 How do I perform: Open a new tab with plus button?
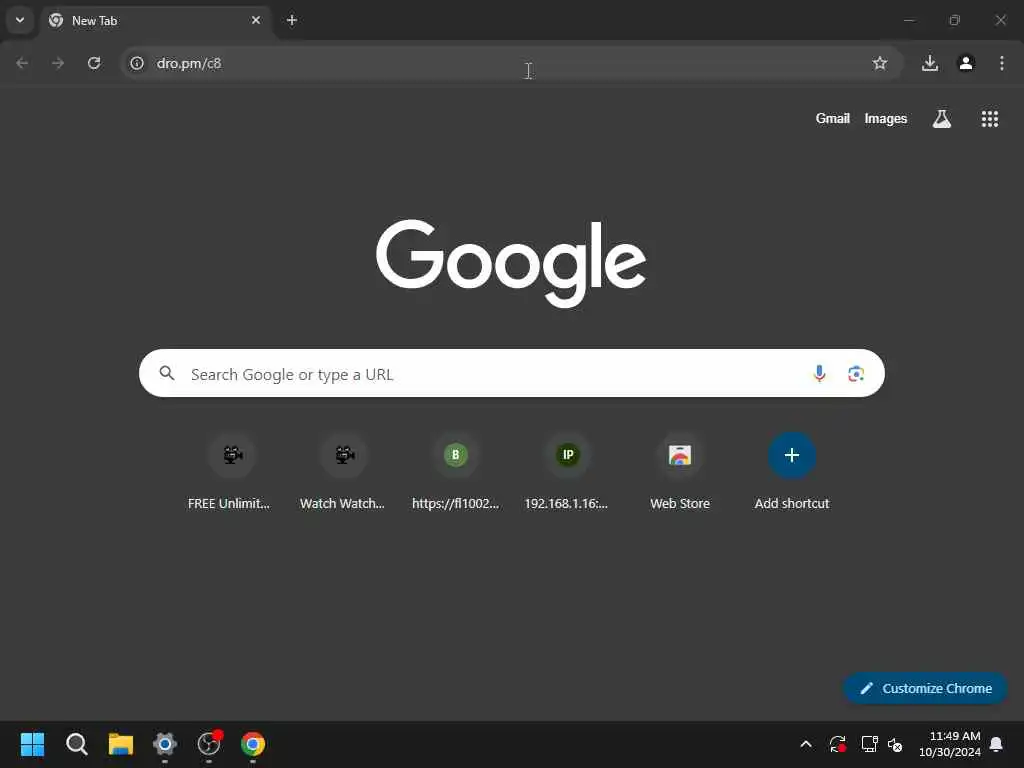[292, 20]
